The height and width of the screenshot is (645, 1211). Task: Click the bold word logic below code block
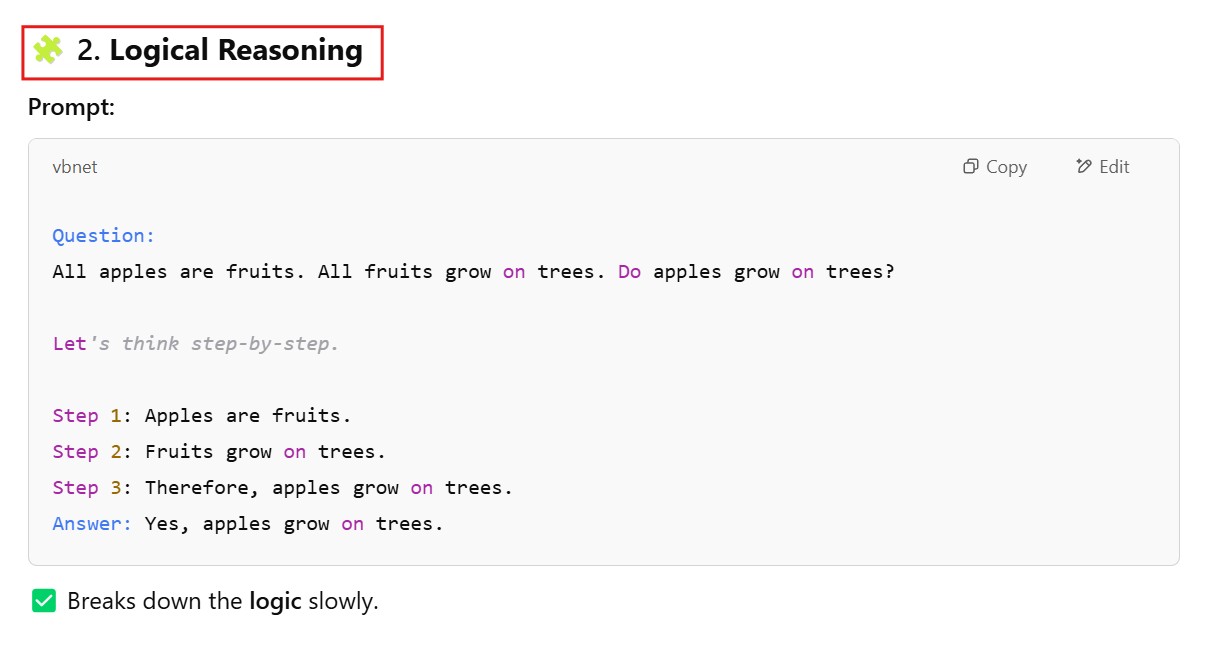click(275, 602)
